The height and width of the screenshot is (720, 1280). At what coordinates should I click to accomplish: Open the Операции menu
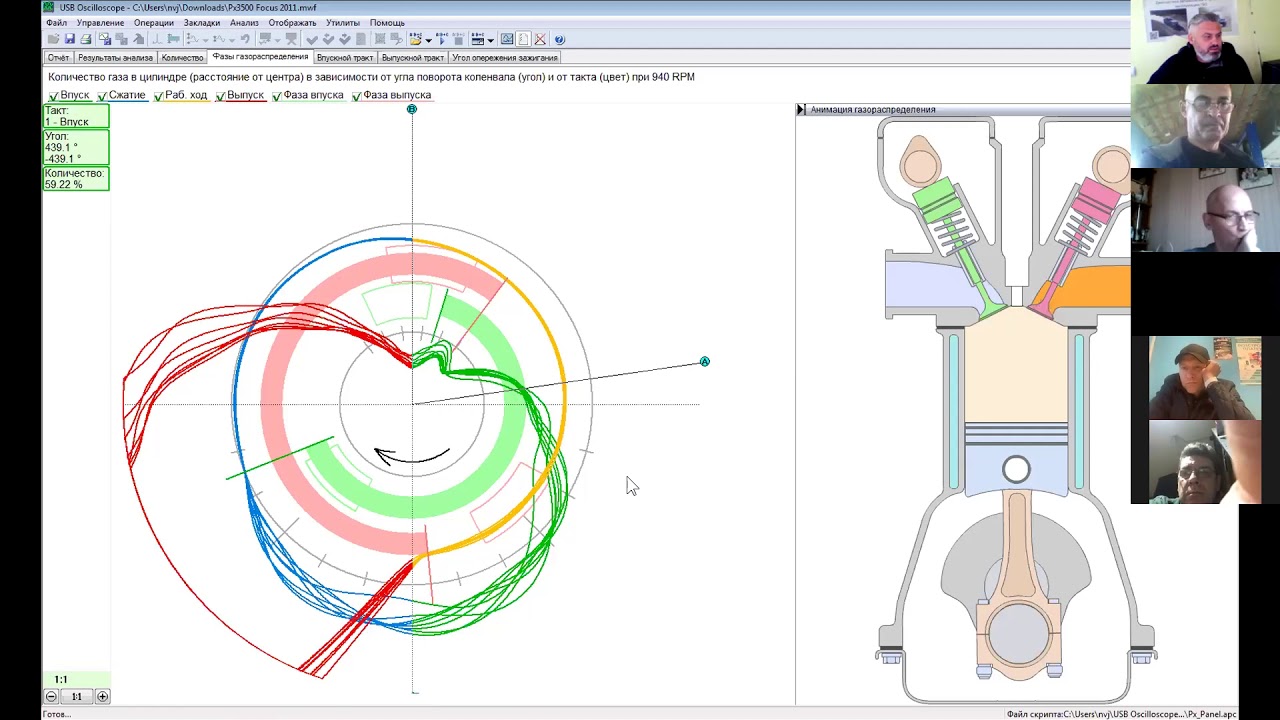(153, 23)
